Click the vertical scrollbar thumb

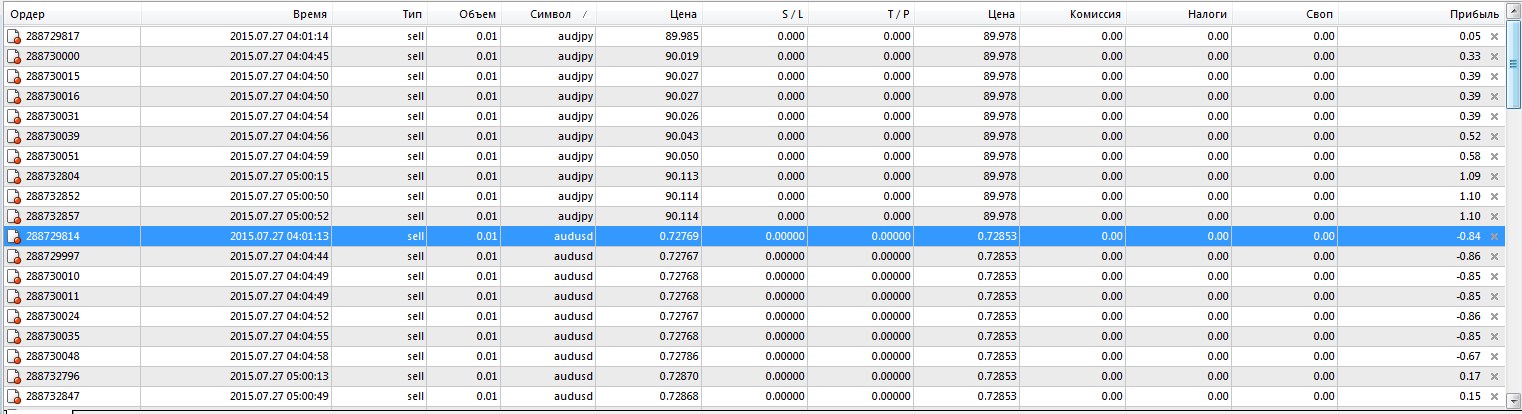1513,63
